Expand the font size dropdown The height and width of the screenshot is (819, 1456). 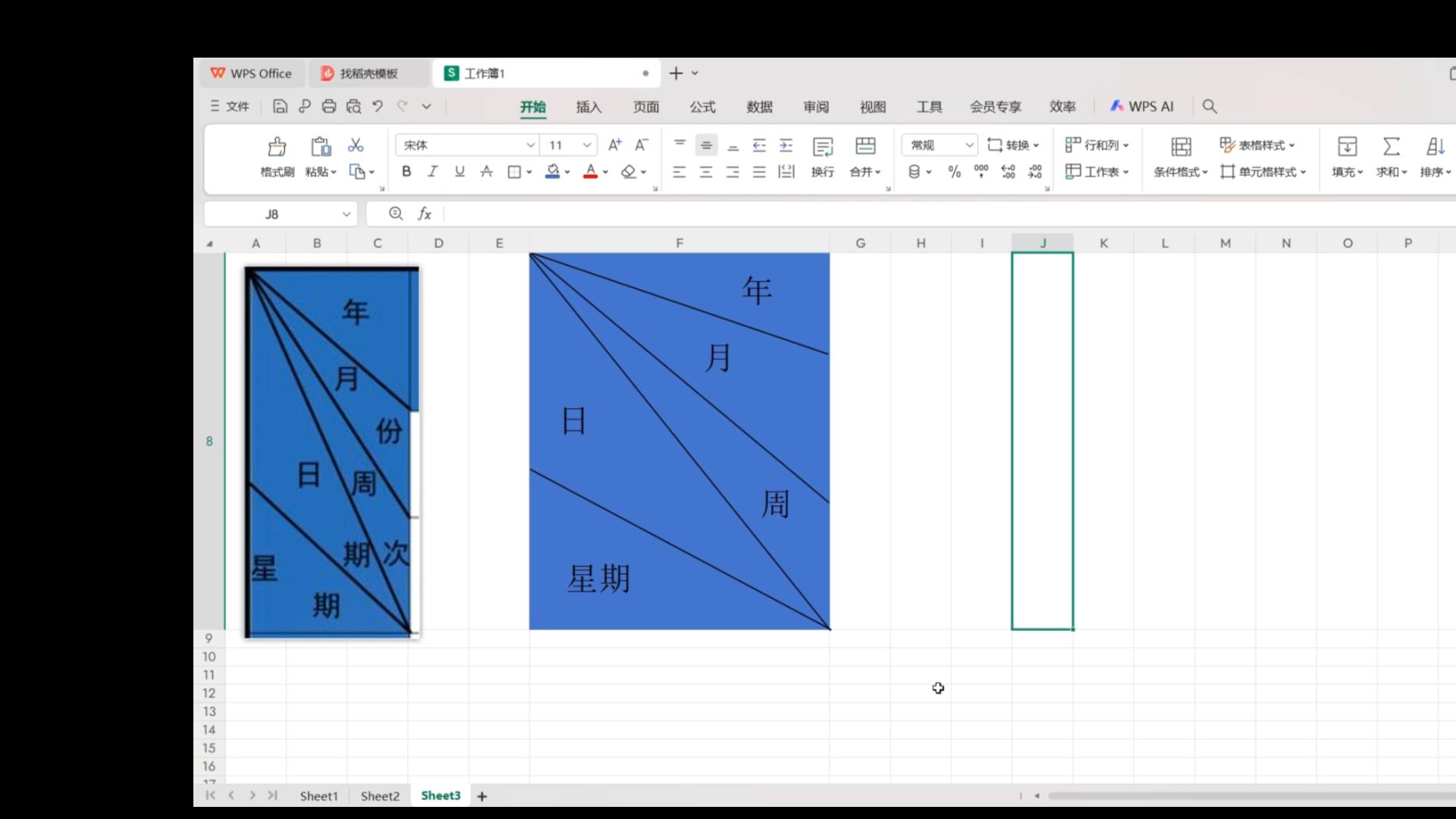pyautogui.click(x=586, y=145)
